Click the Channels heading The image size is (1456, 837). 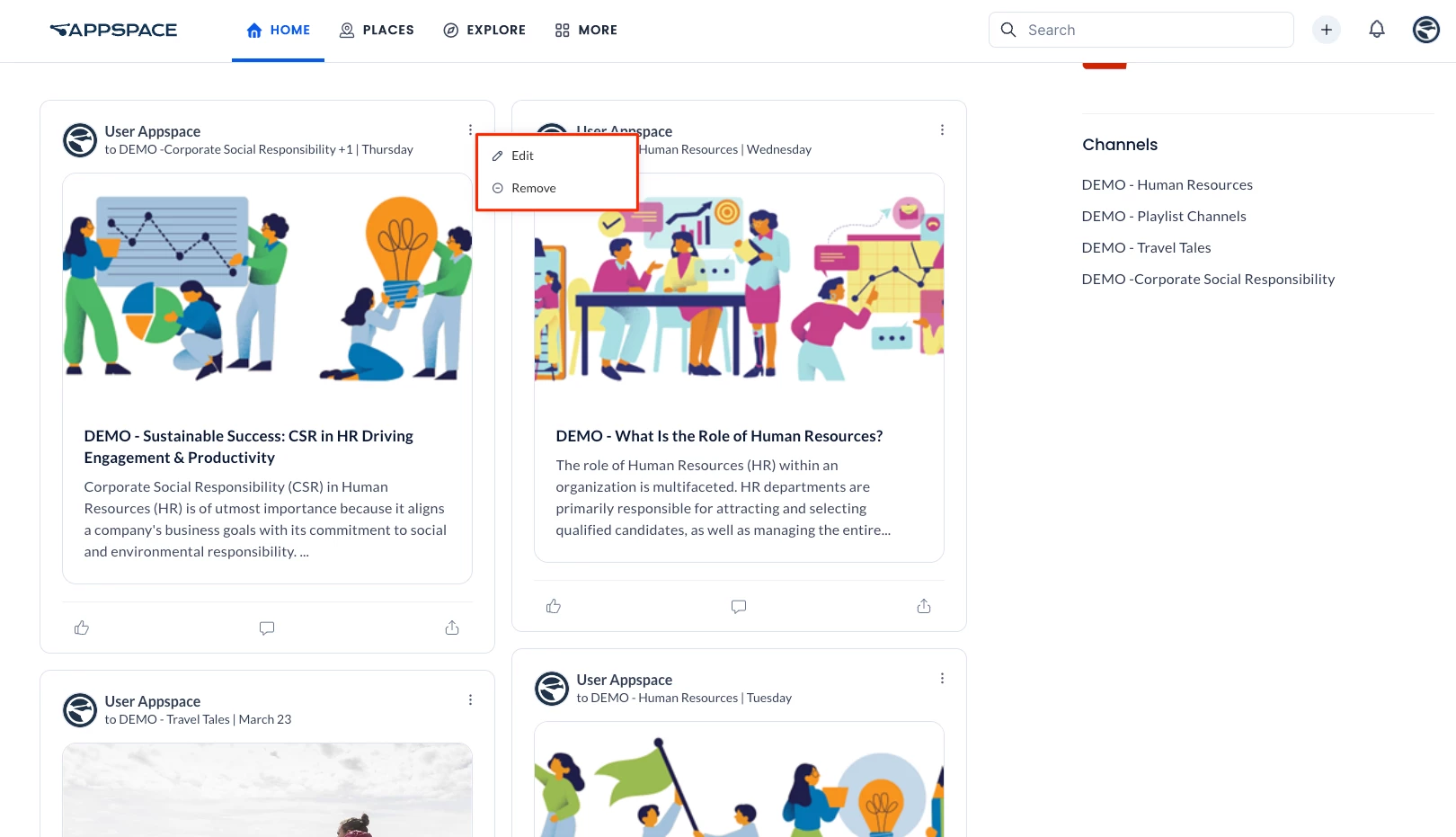(1120, 145)
